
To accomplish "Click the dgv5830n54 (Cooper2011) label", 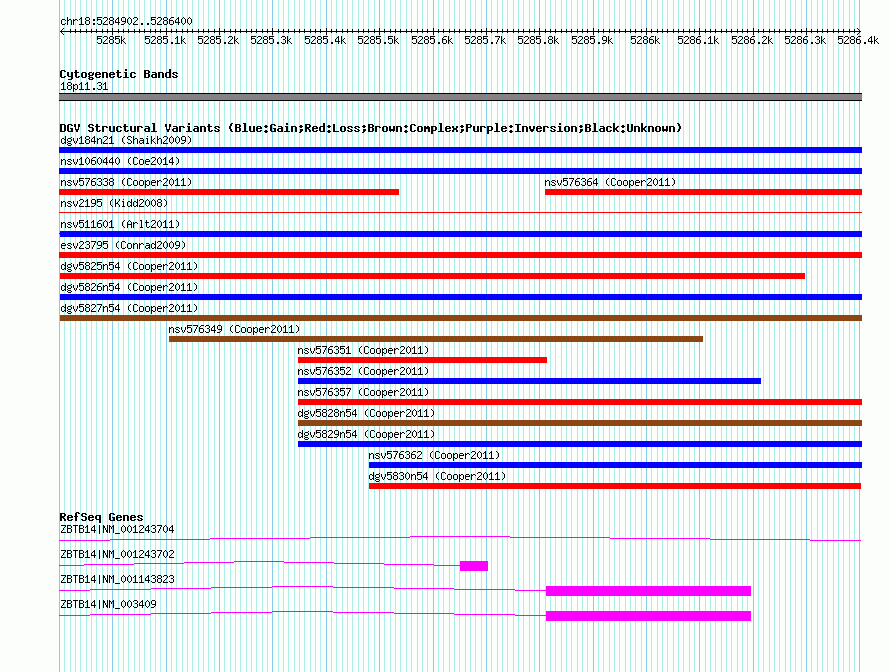I will tap(437, 476).
